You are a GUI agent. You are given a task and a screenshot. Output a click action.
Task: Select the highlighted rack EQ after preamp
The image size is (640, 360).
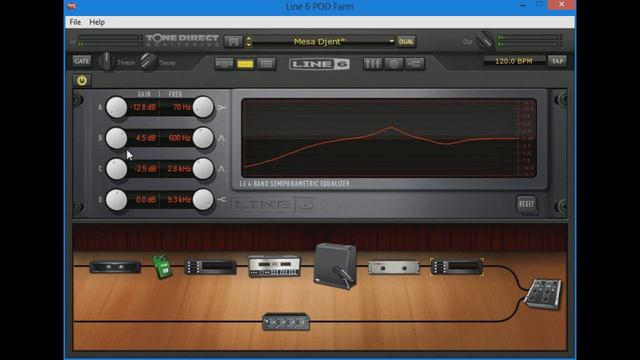tap(457, 267)
